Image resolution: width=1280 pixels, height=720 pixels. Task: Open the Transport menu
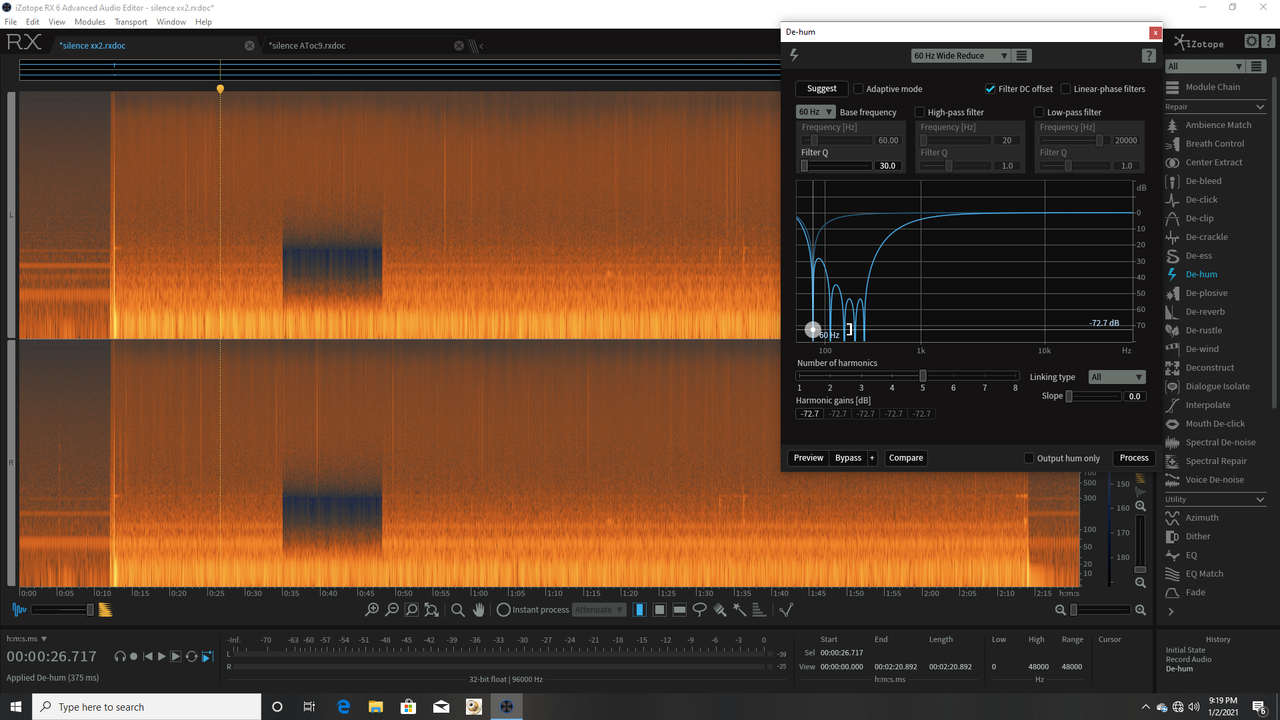[131, 22]
